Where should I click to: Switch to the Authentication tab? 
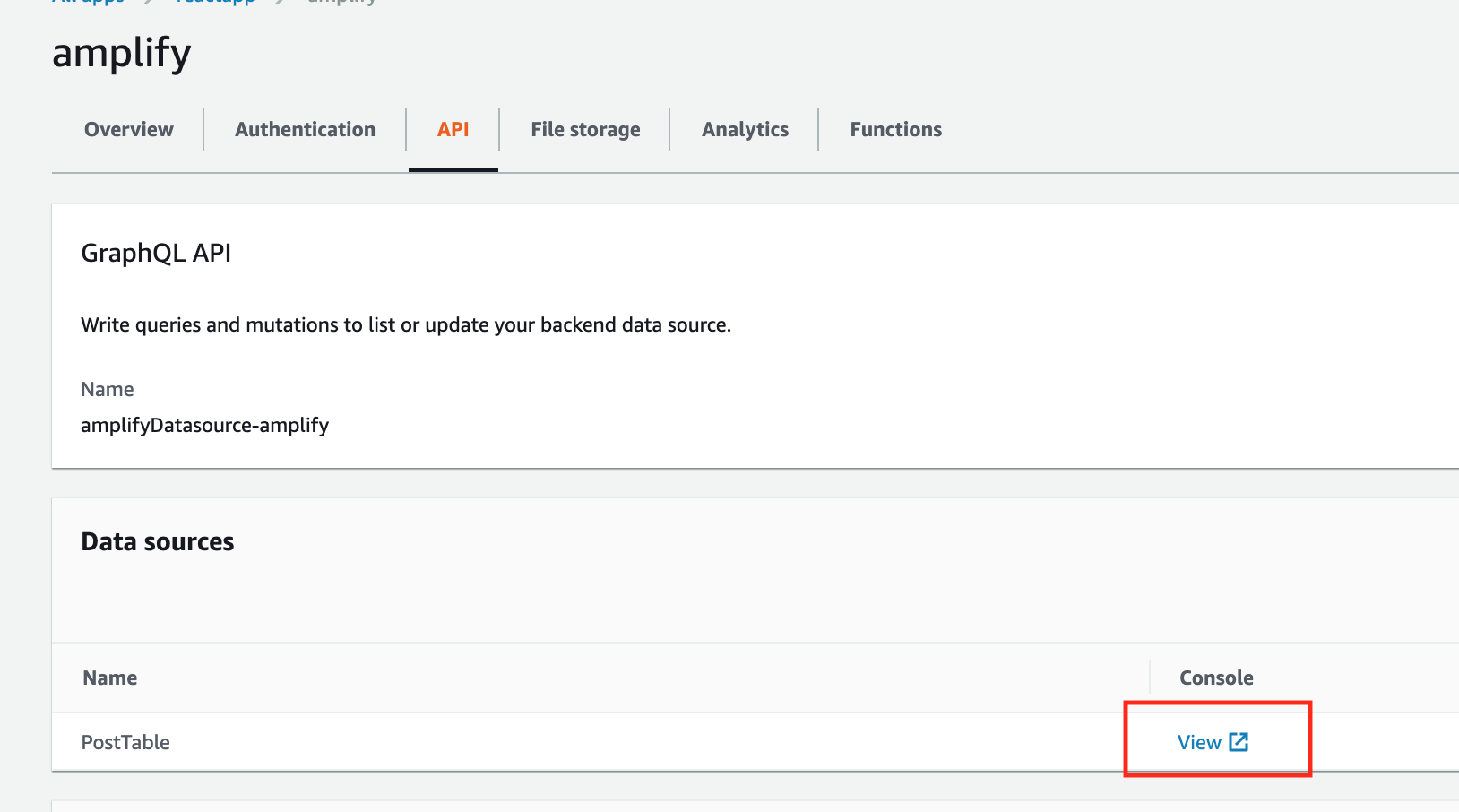tap(305, 129)
